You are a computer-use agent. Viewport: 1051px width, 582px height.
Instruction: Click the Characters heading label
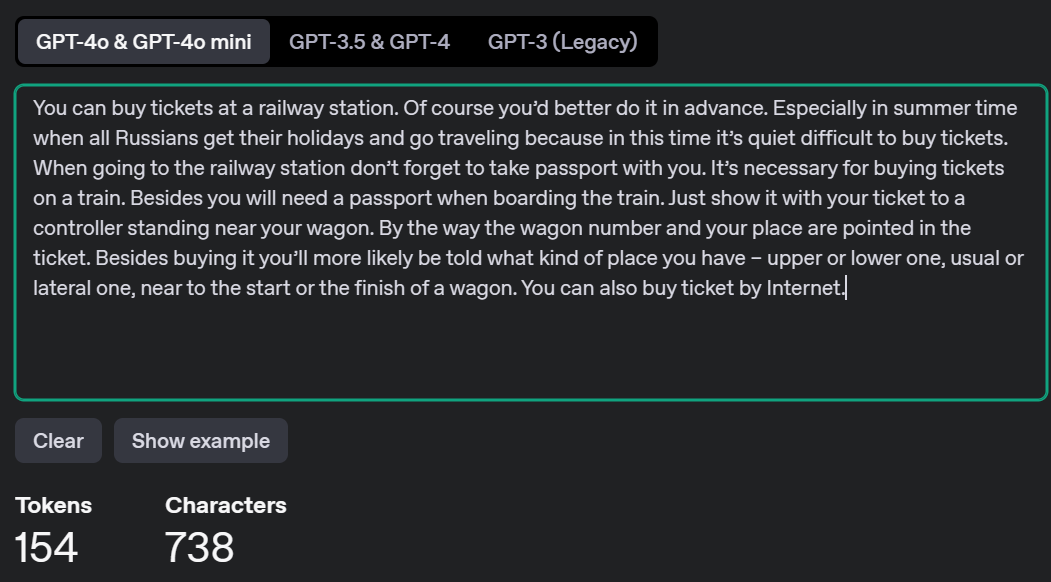click(226, 505)
